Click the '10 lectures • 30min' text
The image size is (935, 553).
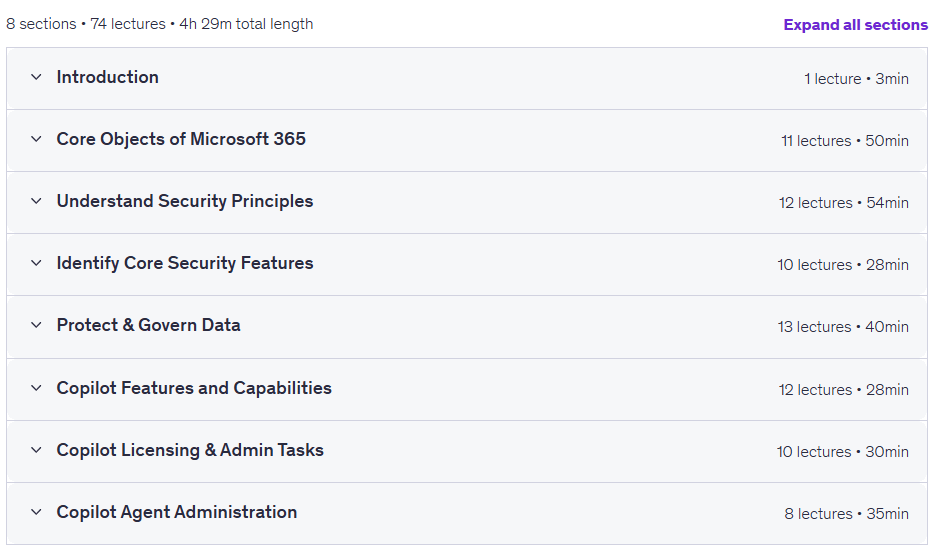843,452
